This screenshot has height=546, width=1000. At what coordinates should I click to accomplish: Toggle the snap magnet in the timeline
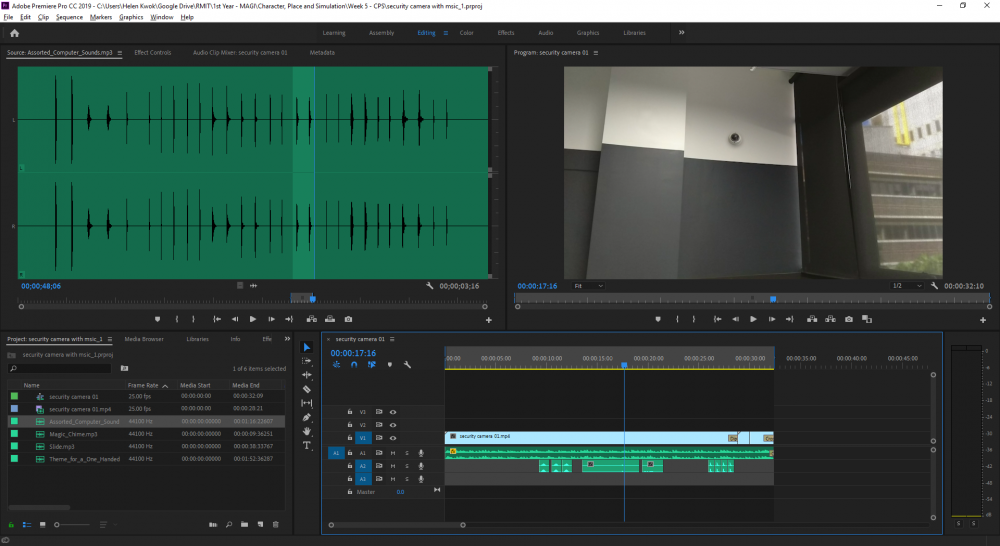point(353,365)
